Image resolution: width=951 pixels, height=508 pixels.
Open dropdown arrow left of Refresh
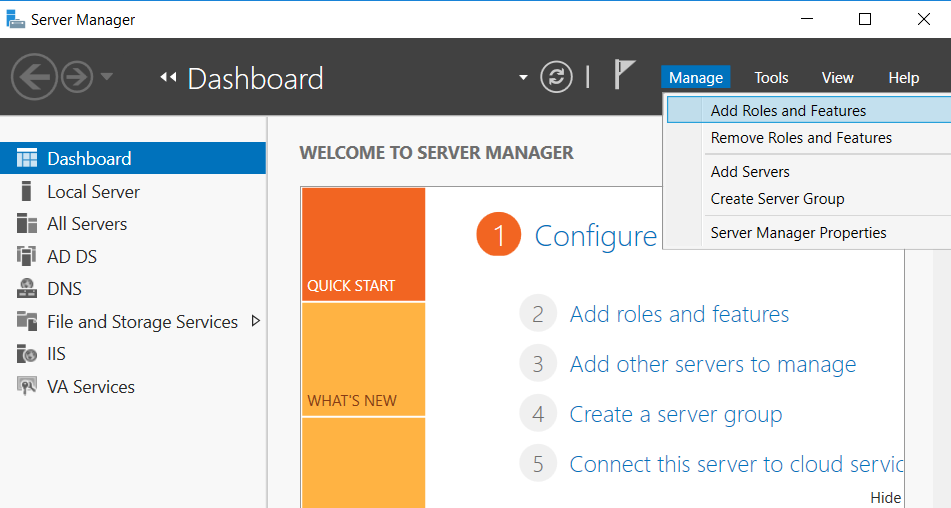tap(523, 78)
